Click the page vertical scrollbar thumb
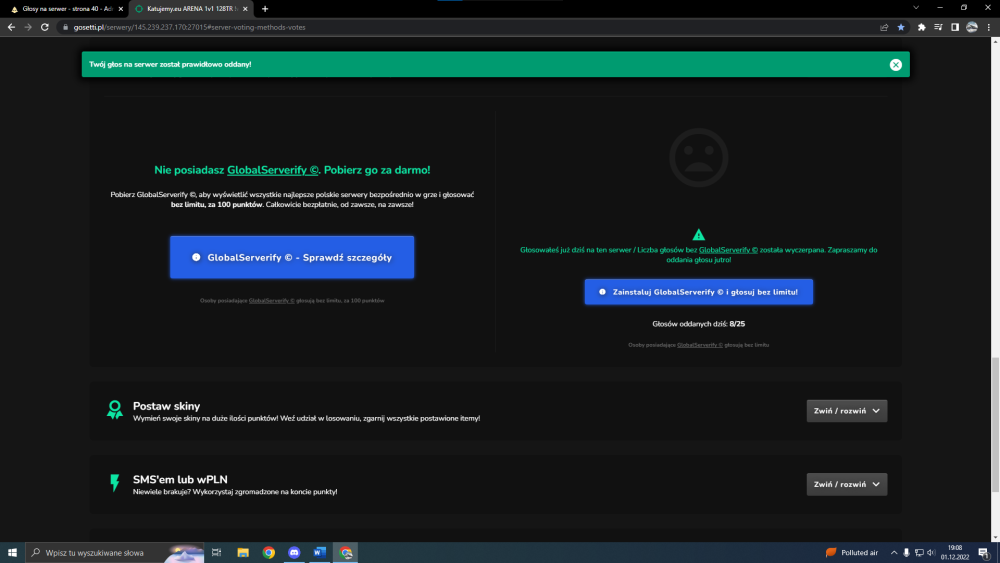Screen dimensions: 1000x563 pos(995,425)
